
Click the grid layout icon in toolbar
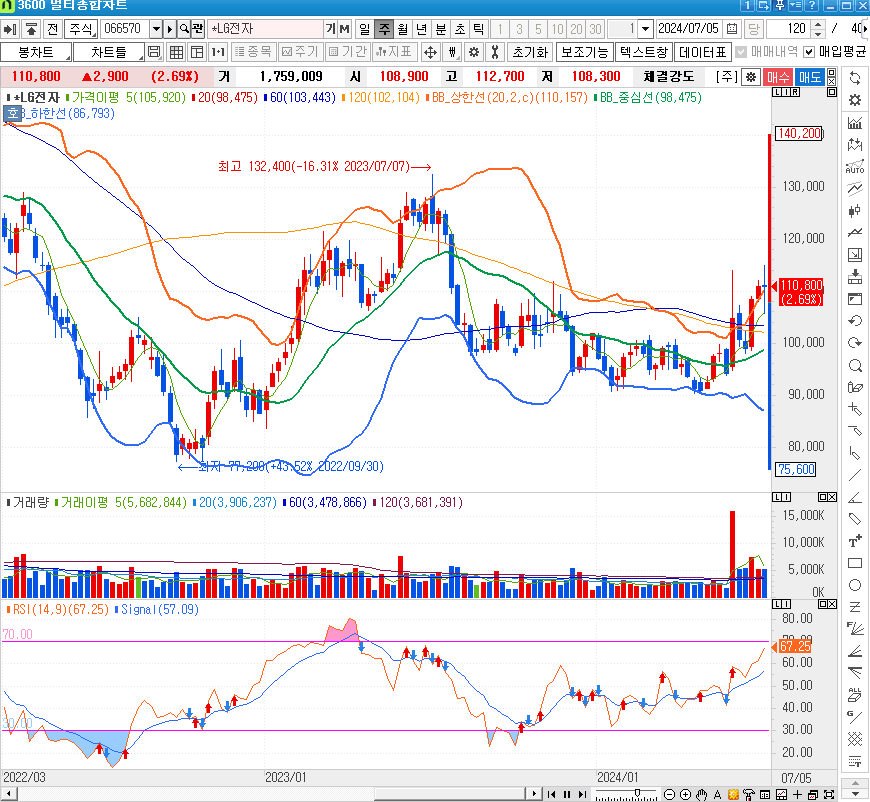click(x=176, y=52)
